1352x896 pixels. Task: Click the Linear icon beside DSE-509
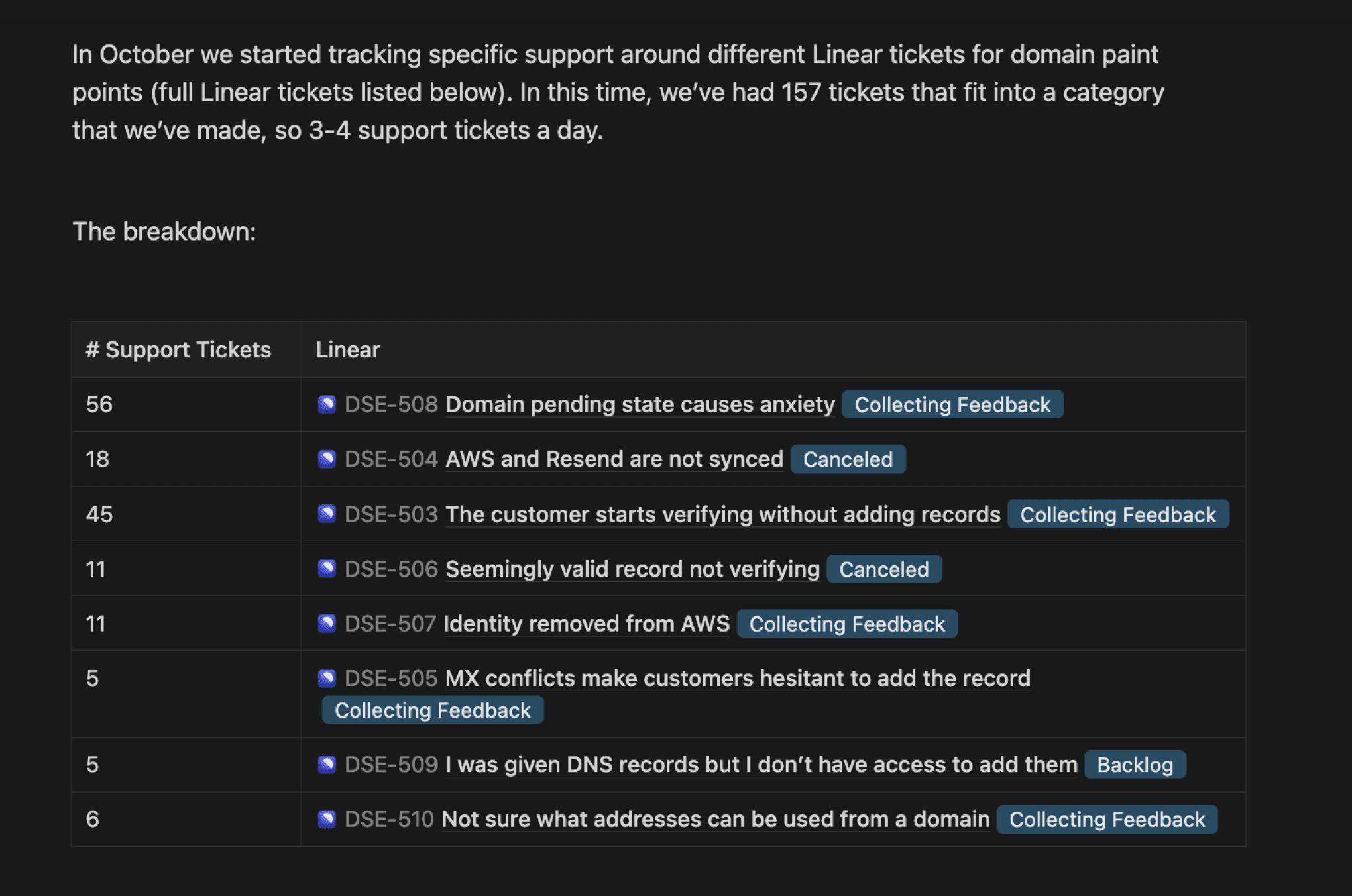click(327, 765)
